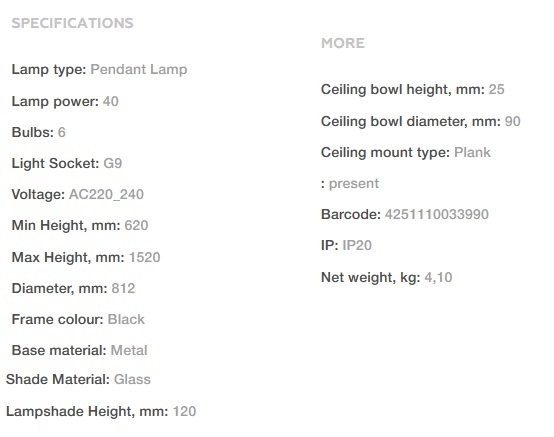554x437 pixels.
Task: Select the Black frame colour value
Action: pyautogui.click(x=126, y=319)
